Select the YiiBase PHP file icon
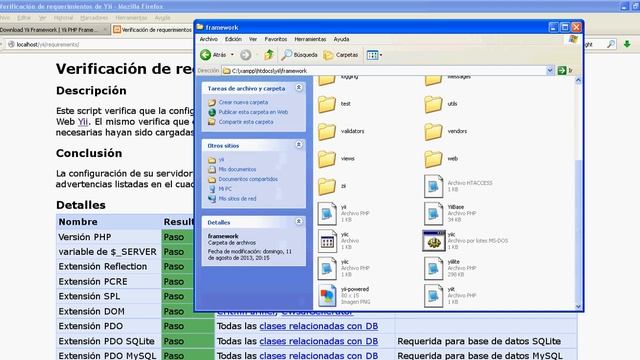This screenshot has width=640, height=360. tap(433, 213)
